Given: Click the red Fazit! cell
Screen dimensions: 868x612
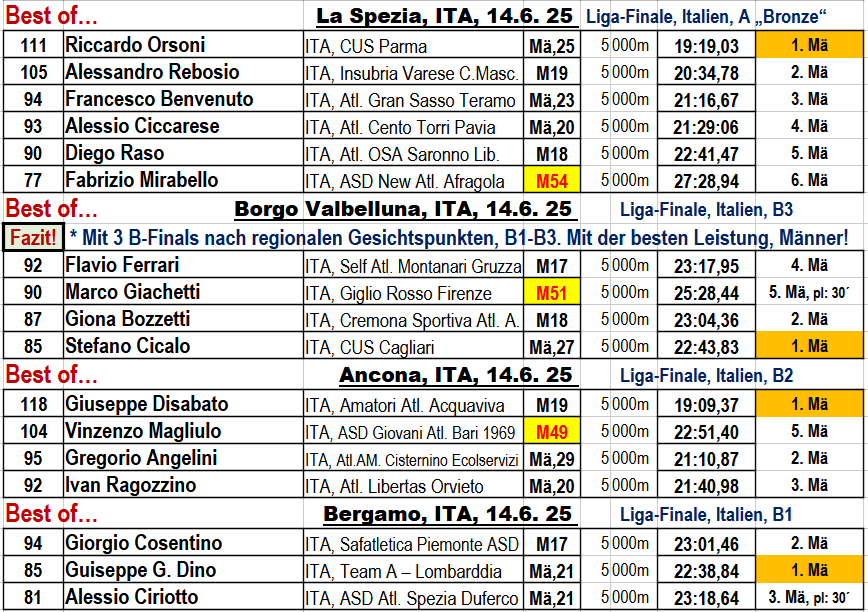Looking at the screenshot, I should [33, 237].
